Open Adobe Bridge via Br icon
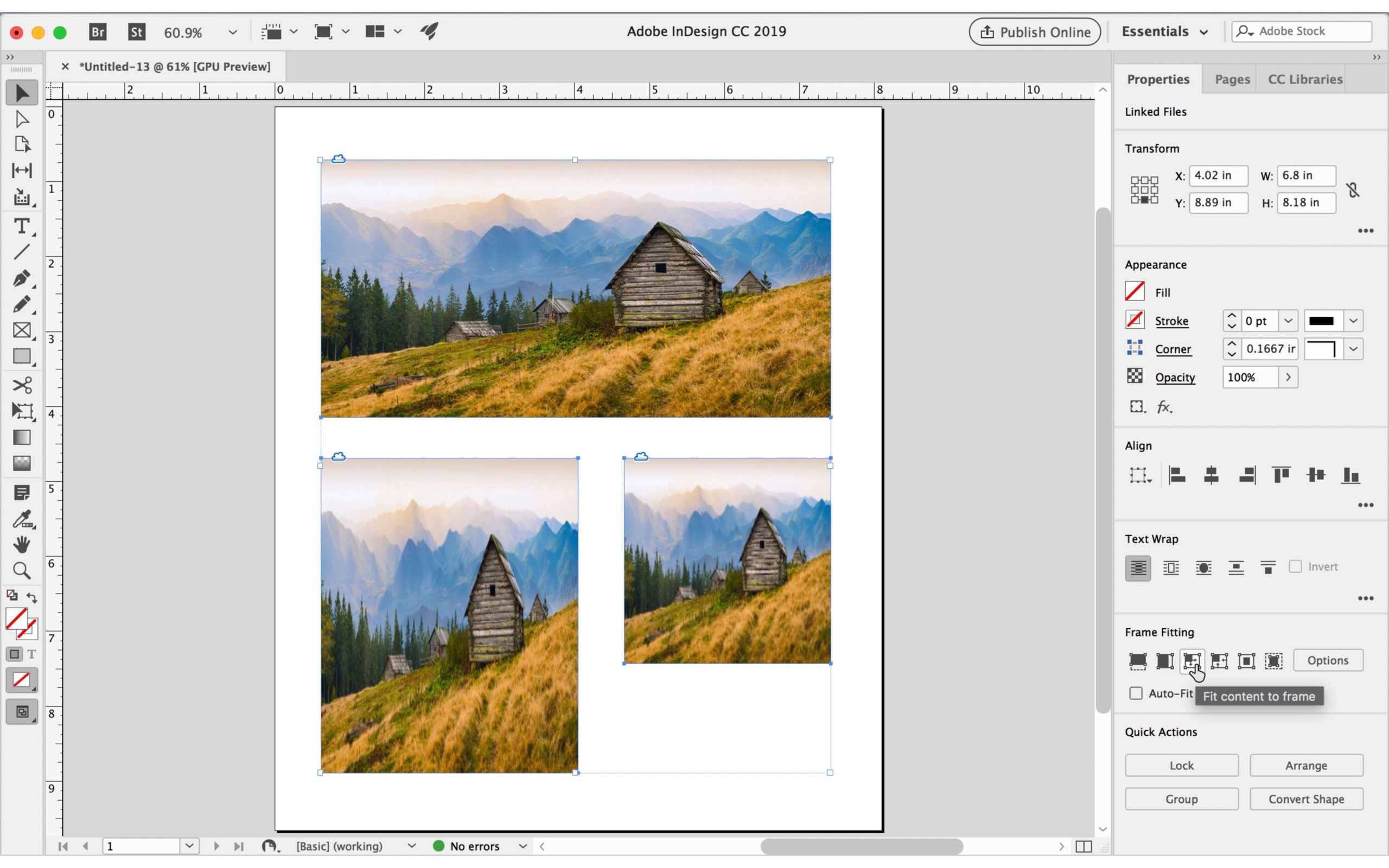 pyautogui.click(x=98, y=31)
